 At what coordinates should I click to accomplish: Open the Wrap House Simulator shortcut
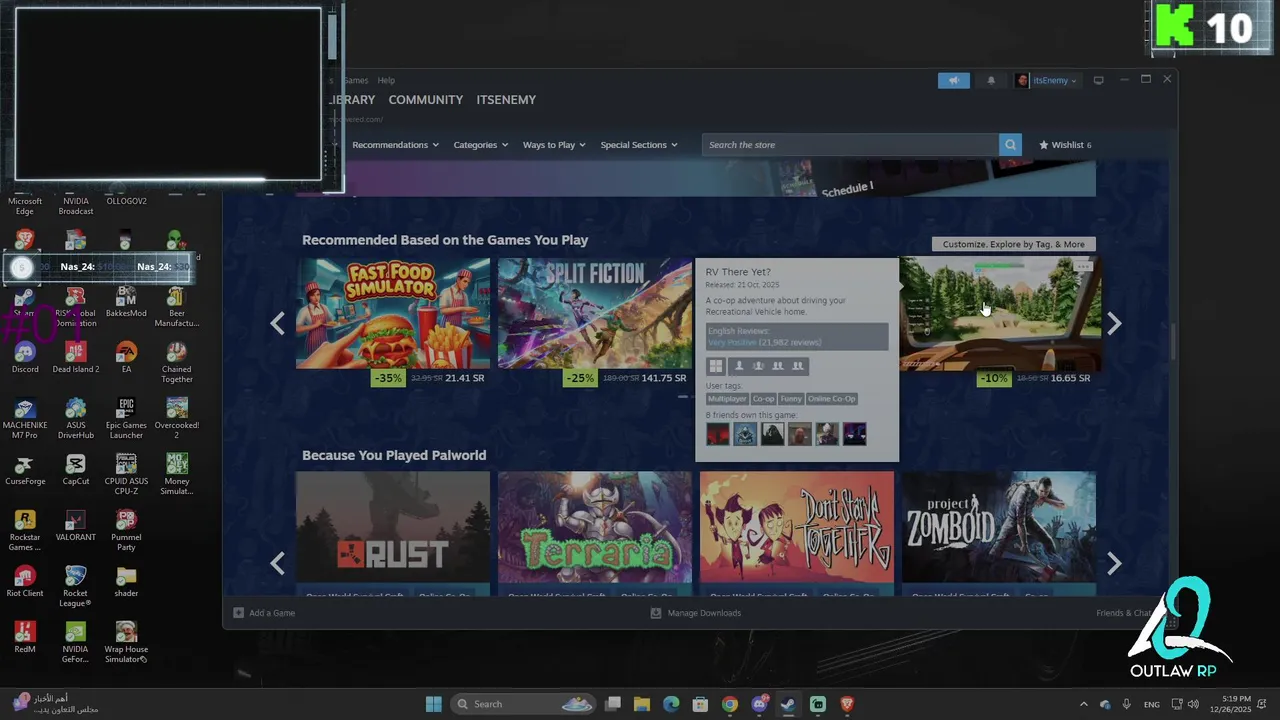[x=126, y=643]
